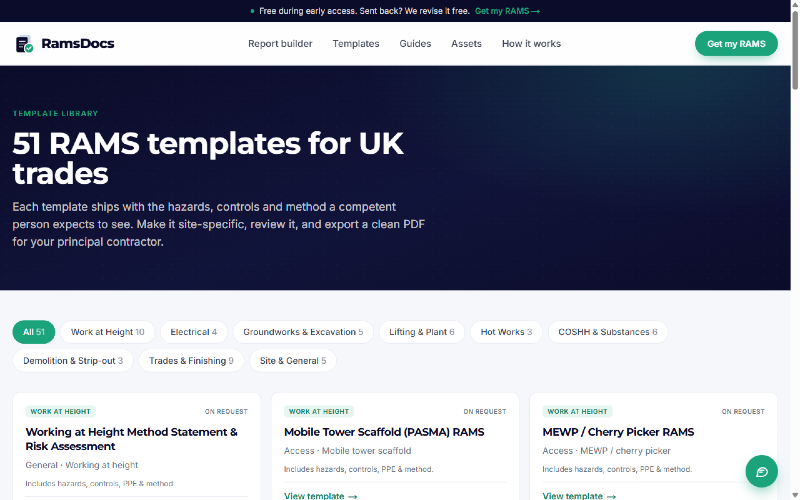Select COSHH & Substances 6 chip

click(x=608, y=332)
